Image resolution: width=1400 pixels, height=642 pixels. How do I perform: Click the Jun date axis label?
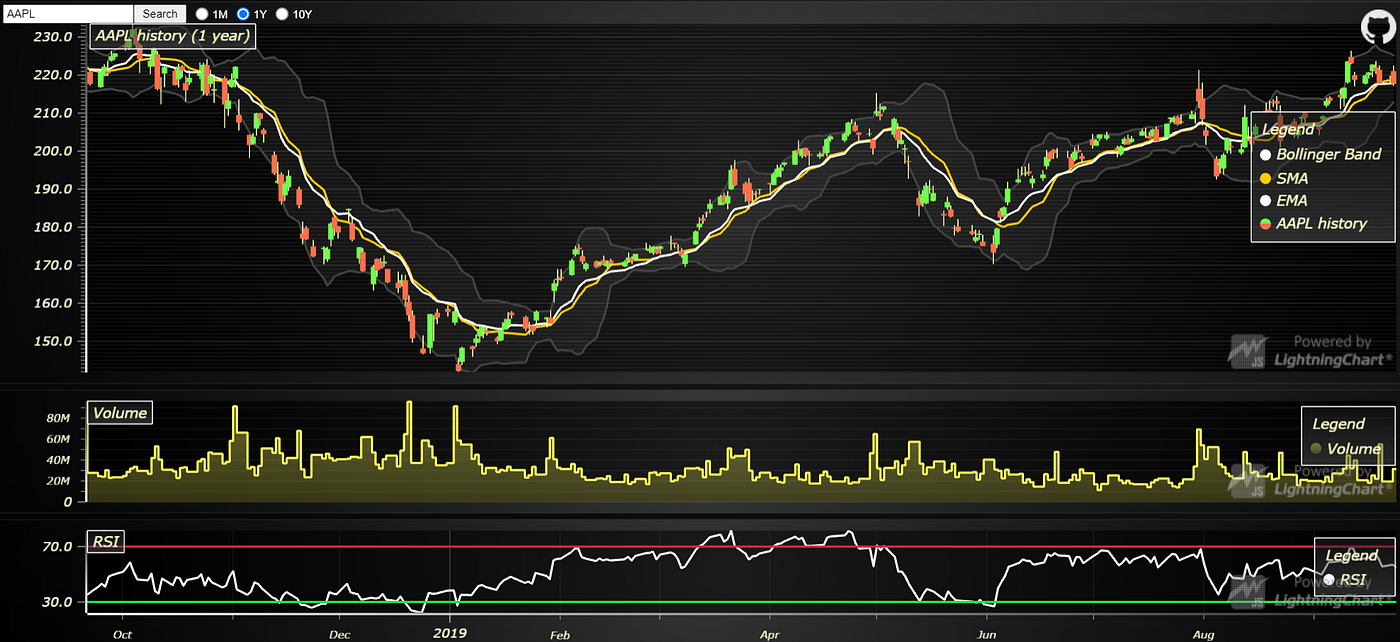(x=987, y=634)
